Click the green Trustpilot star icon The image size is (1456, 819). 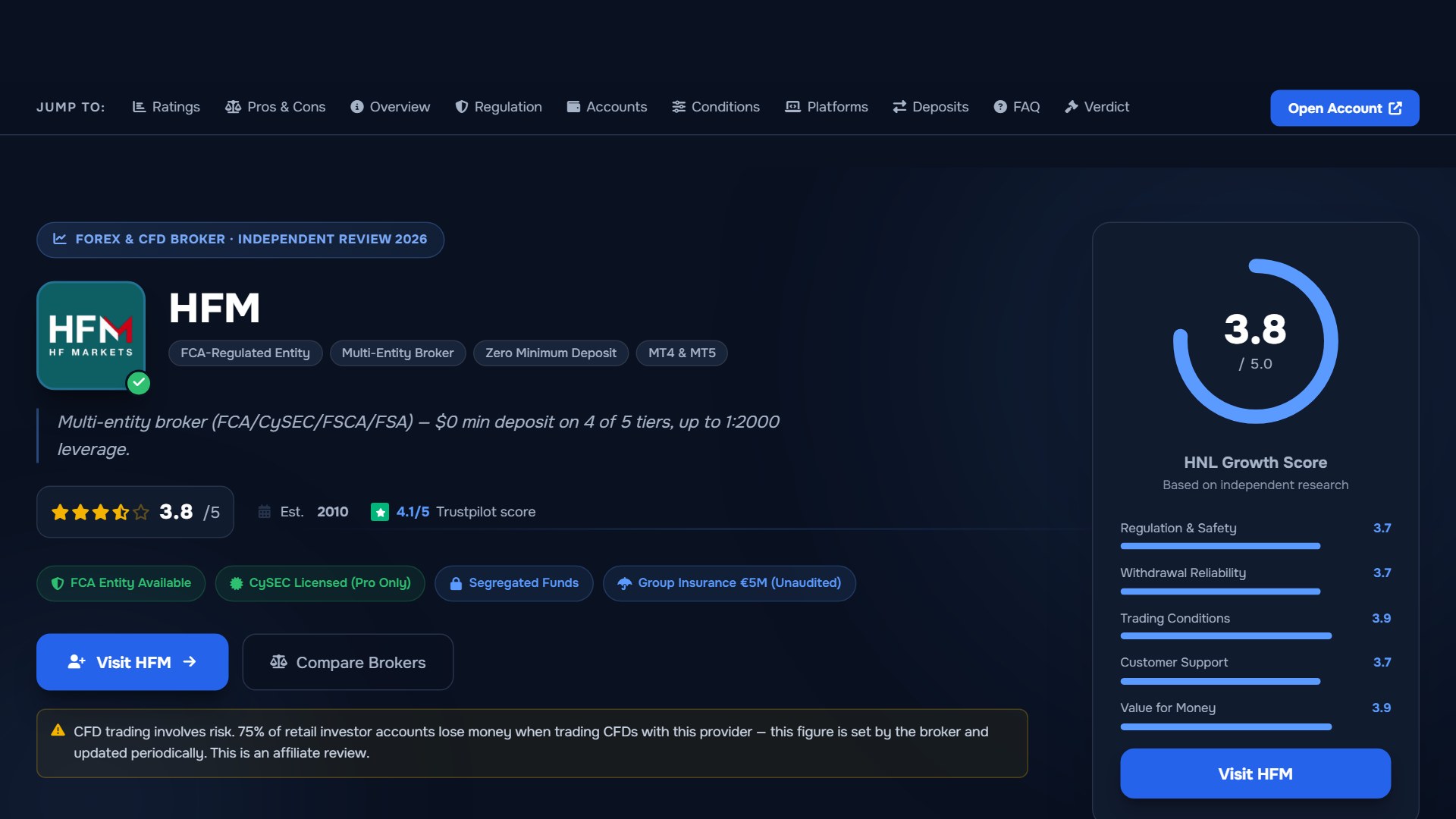(x=380, y=513)
